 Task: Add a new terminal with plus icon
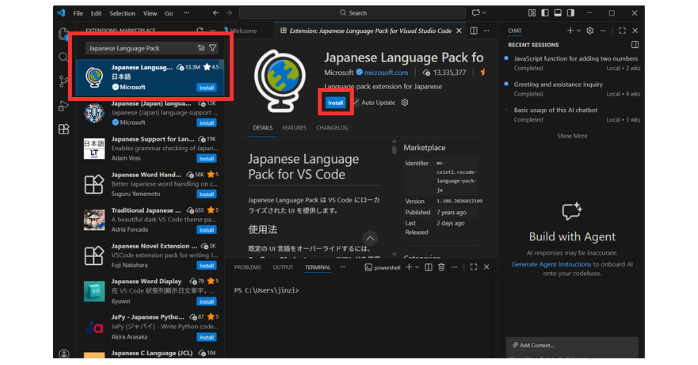pyautogui.click(x=409, y=267)
